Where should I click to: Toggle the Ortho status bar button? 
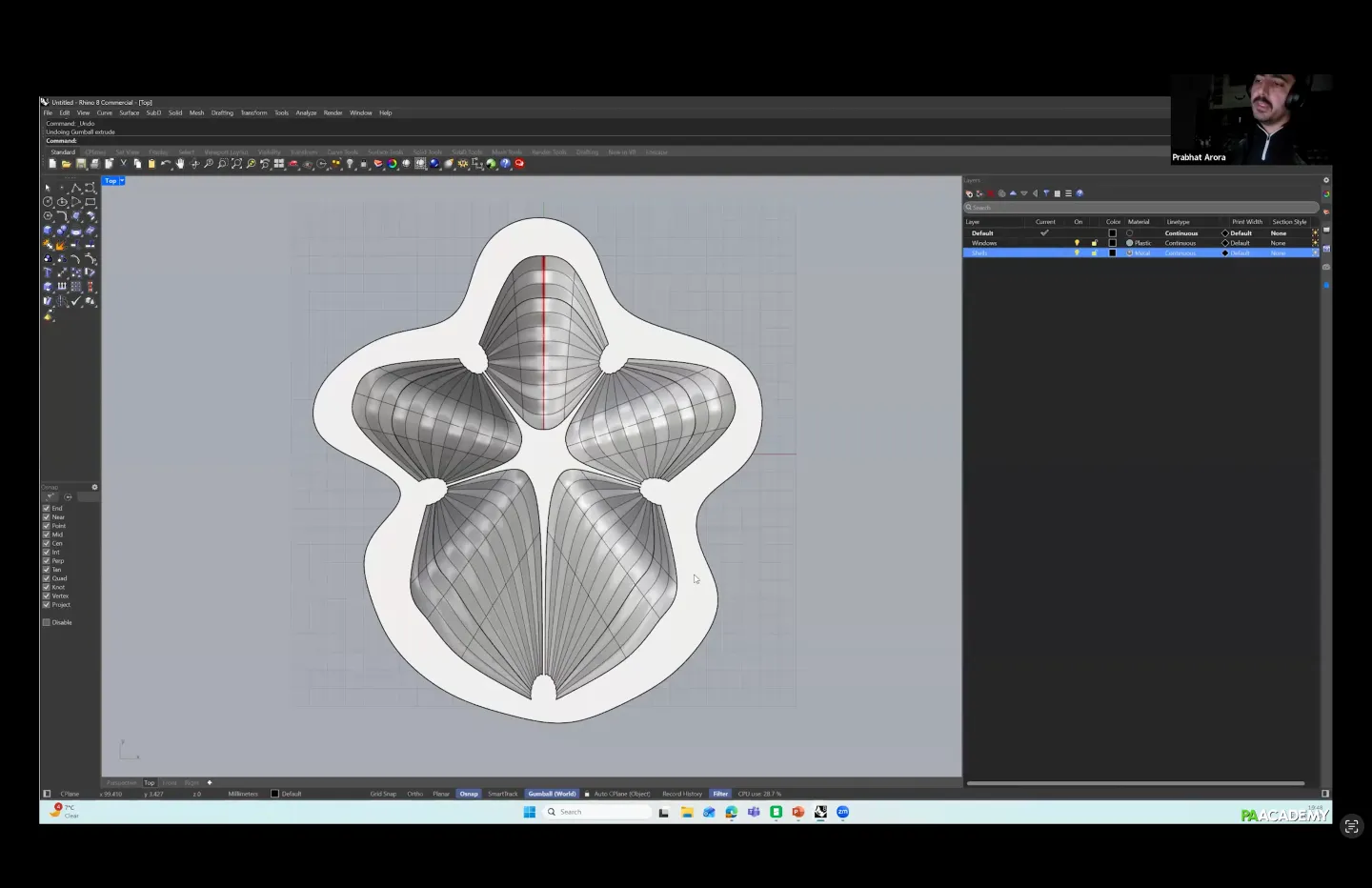point(415,794)
